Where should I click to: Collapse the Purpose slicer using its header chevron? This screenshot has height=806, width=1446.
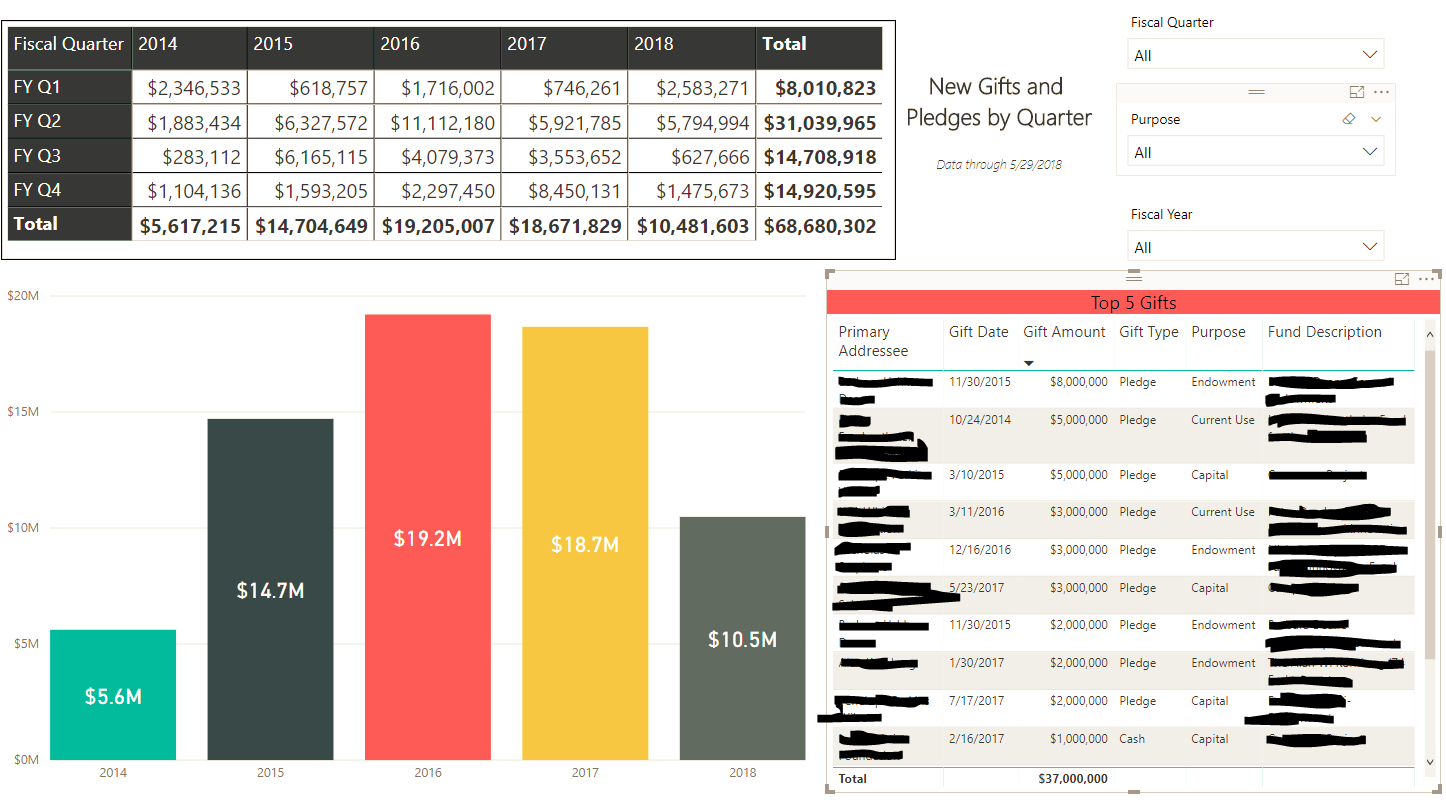pyautogui.click(x=1376, y=119)
